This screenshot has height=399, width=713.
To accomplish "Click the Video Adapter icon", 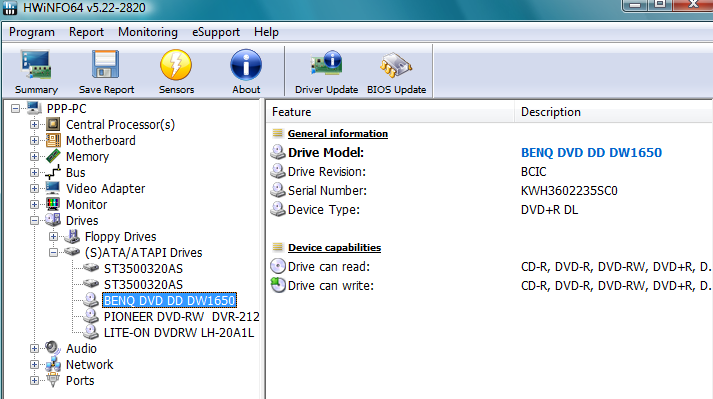I will click(53, 188).
